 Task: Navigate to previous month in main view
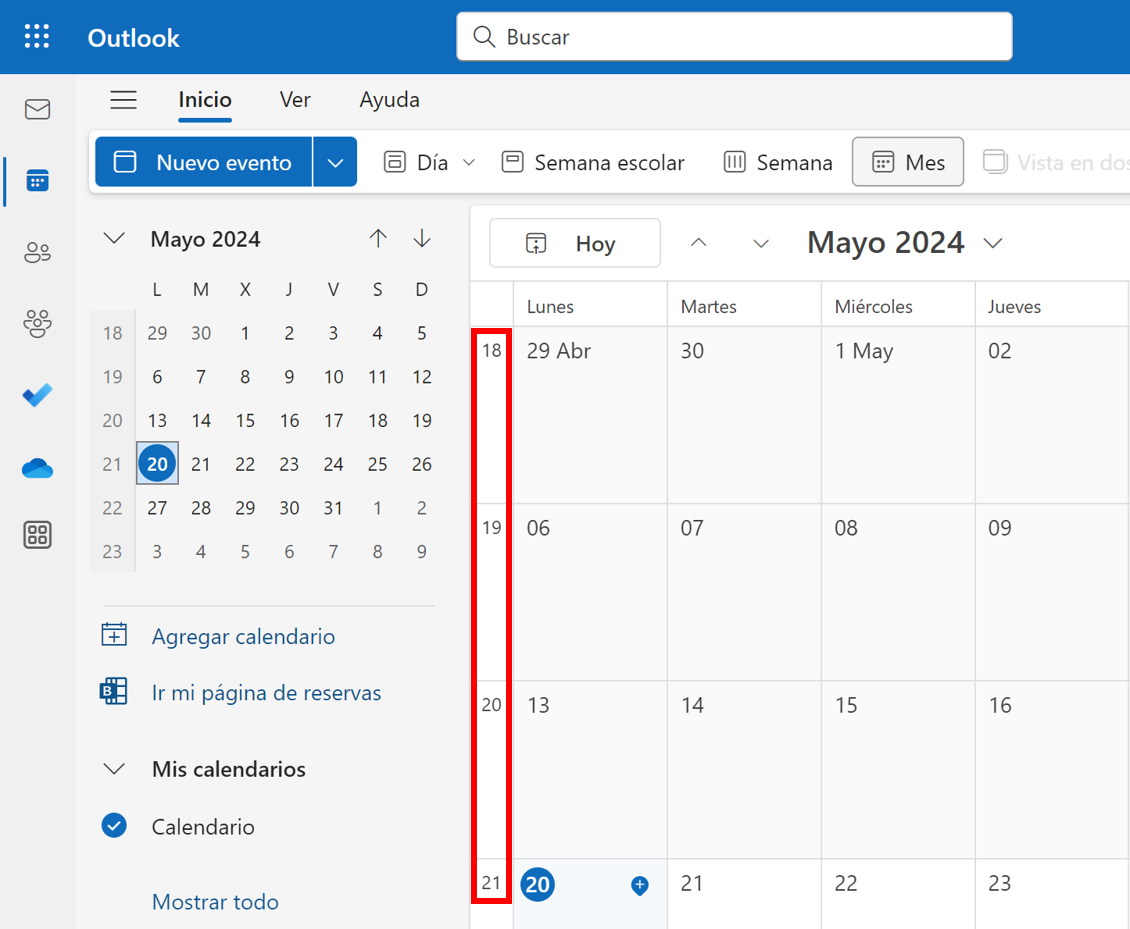(698, 243)
